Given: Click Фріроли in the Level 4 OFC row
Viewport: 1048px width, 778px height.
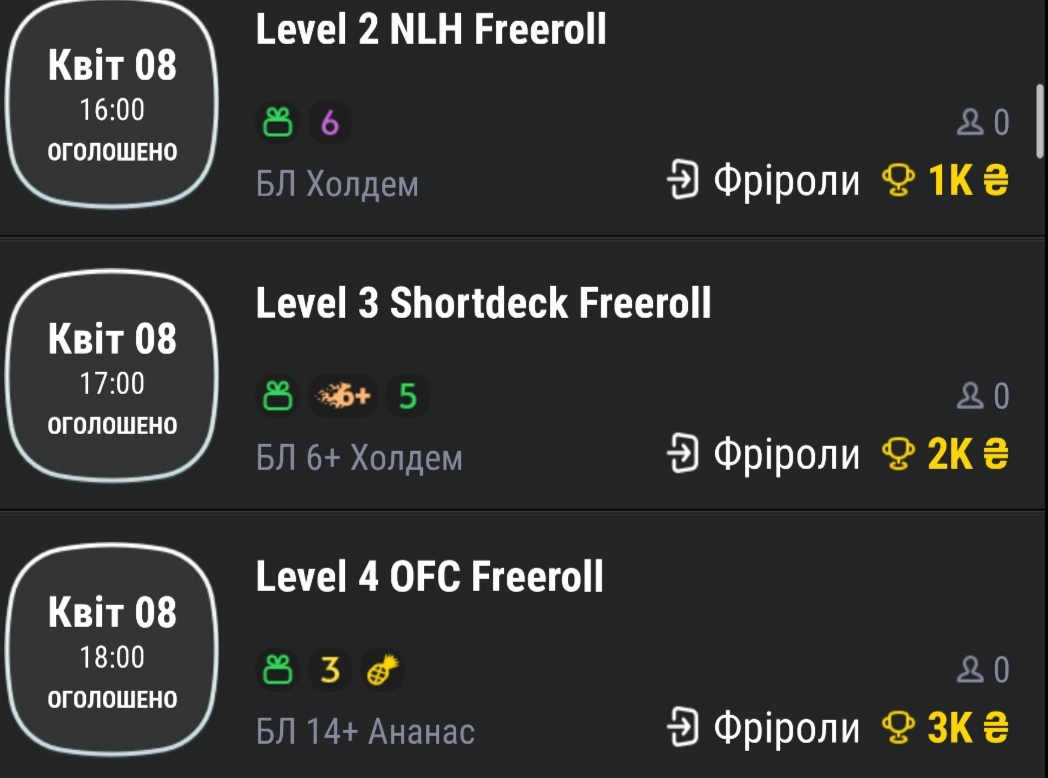Looking at the screenshot, I should (x=786, y=729).
